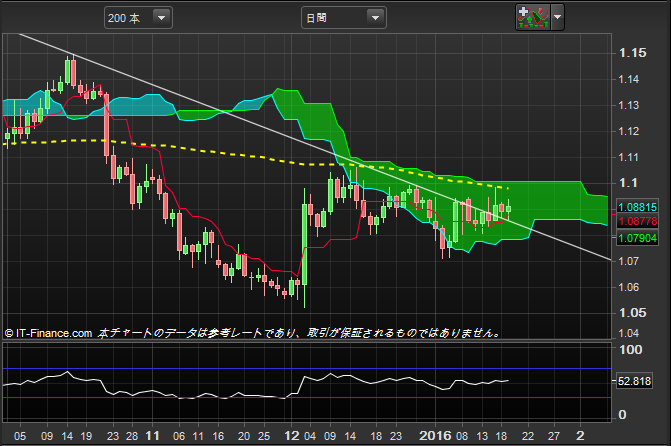Click the RSI scale 100 label
Viewport: 671px width, 446px height.
point(631,350)
